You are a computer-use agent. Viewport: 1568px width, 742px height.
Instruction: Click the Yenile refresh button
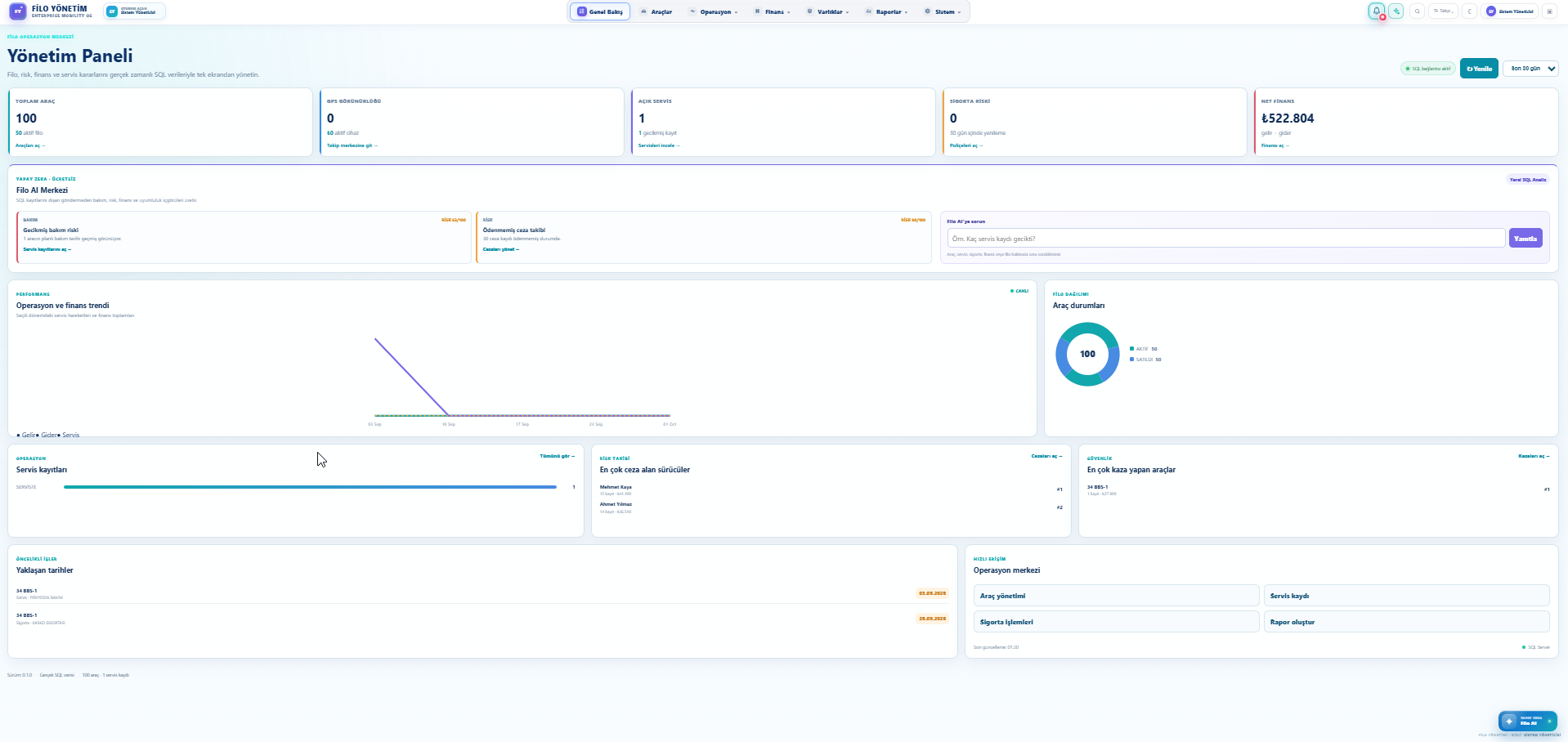1479,69
